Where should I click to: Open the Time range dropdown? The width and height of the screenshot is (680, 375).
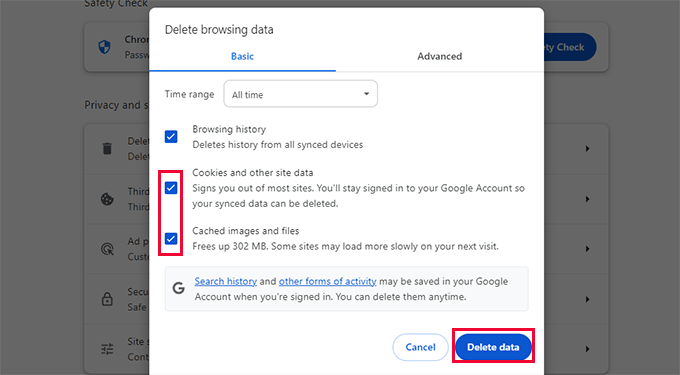(301, 94)
